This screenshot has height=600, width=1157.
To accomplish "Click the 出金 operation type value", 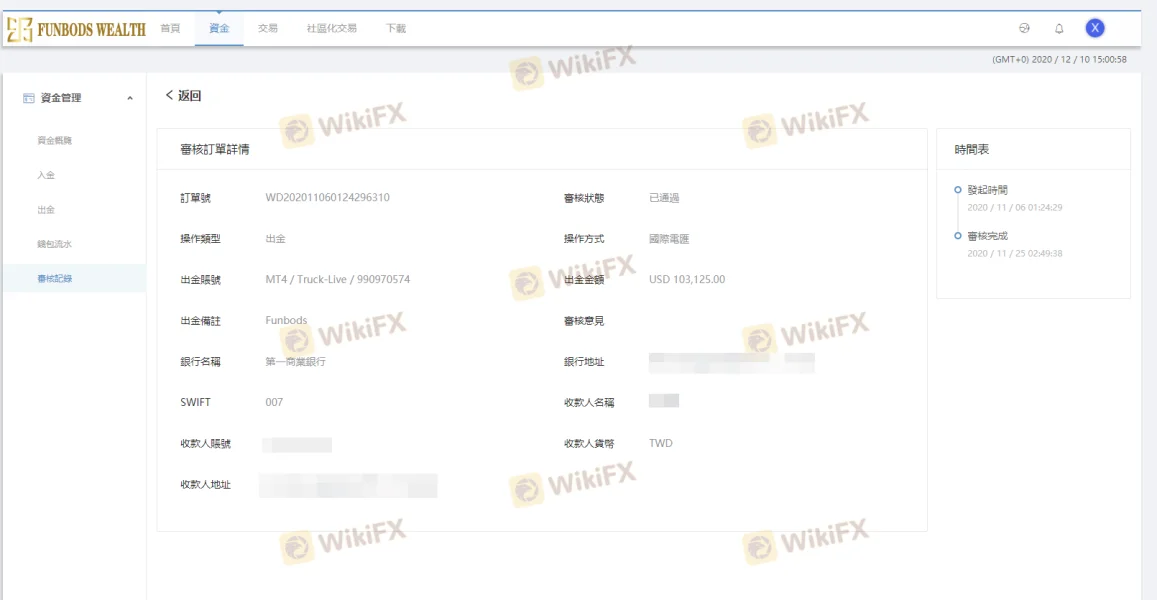I will [275, 238].
